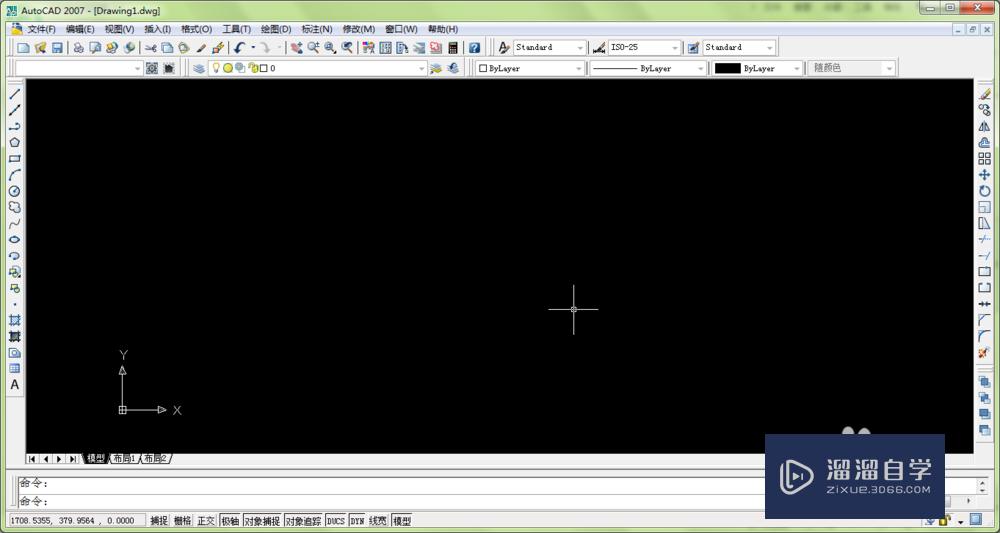This screenshot has width=1000, height=533.
Task: Open the ByLayer color control
Action: pyautogui.click(x=531, y=68)
